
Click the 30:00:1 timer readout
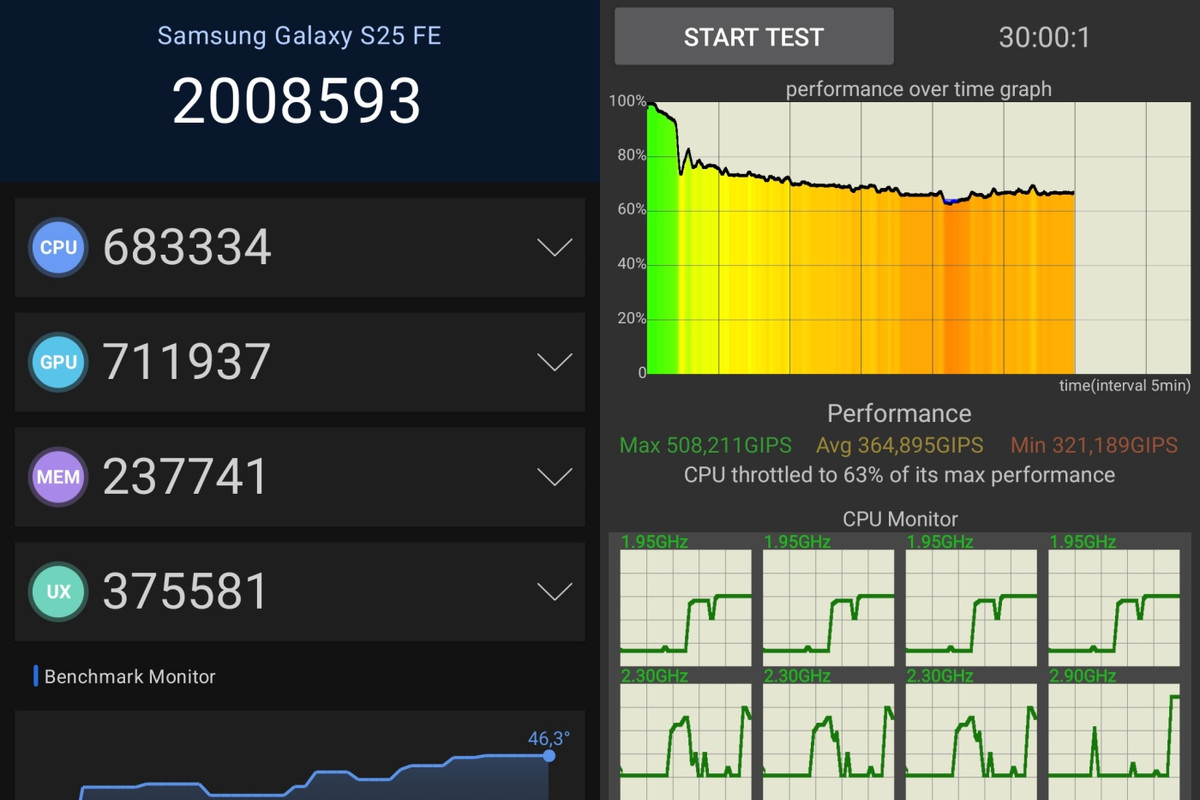(x=1044, y=38)
